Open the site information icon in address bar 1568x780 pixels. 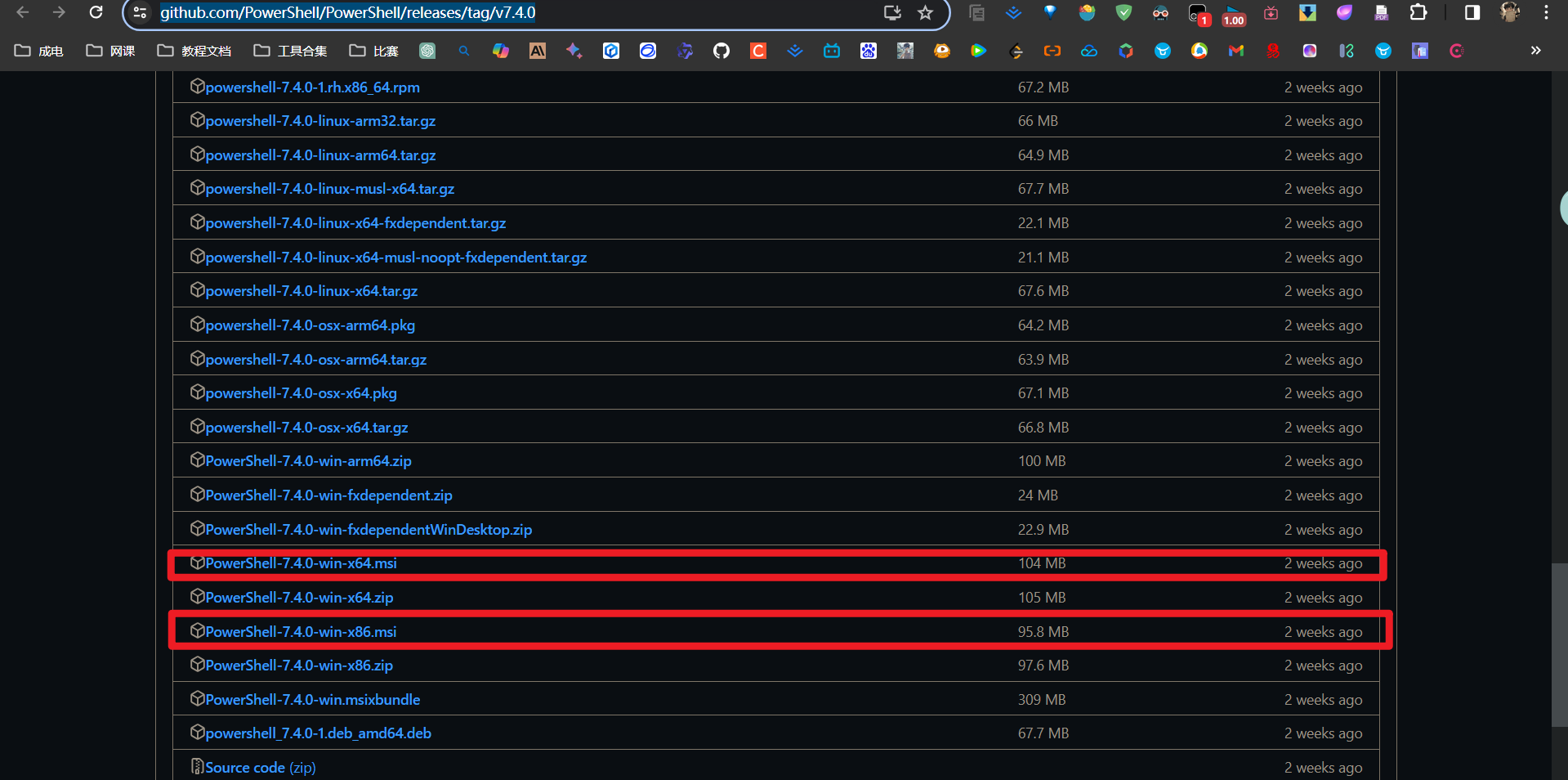141,12
